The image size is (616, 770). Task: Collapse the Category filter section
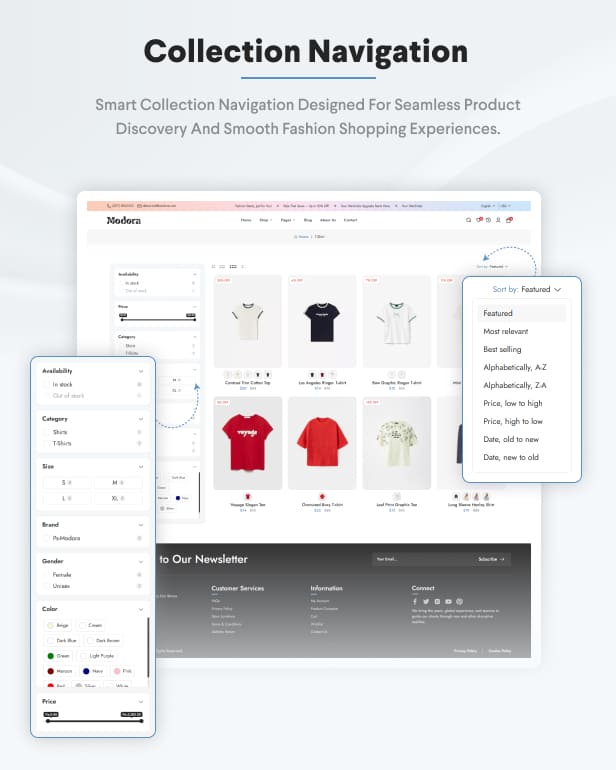[141, 419]
